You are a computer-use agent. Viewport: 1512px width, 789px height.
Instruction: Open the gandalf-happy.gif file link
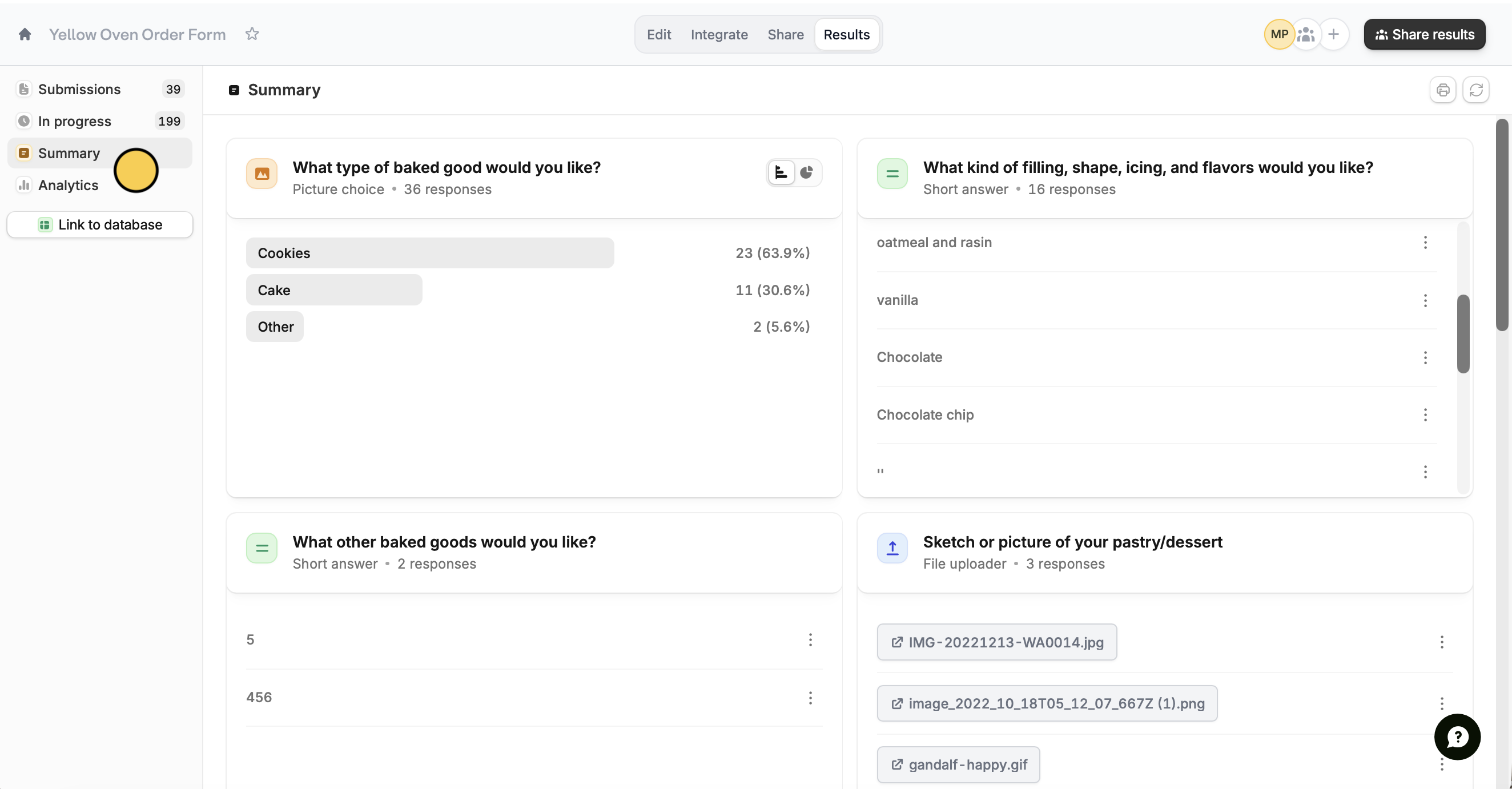[x=958, y=764]
